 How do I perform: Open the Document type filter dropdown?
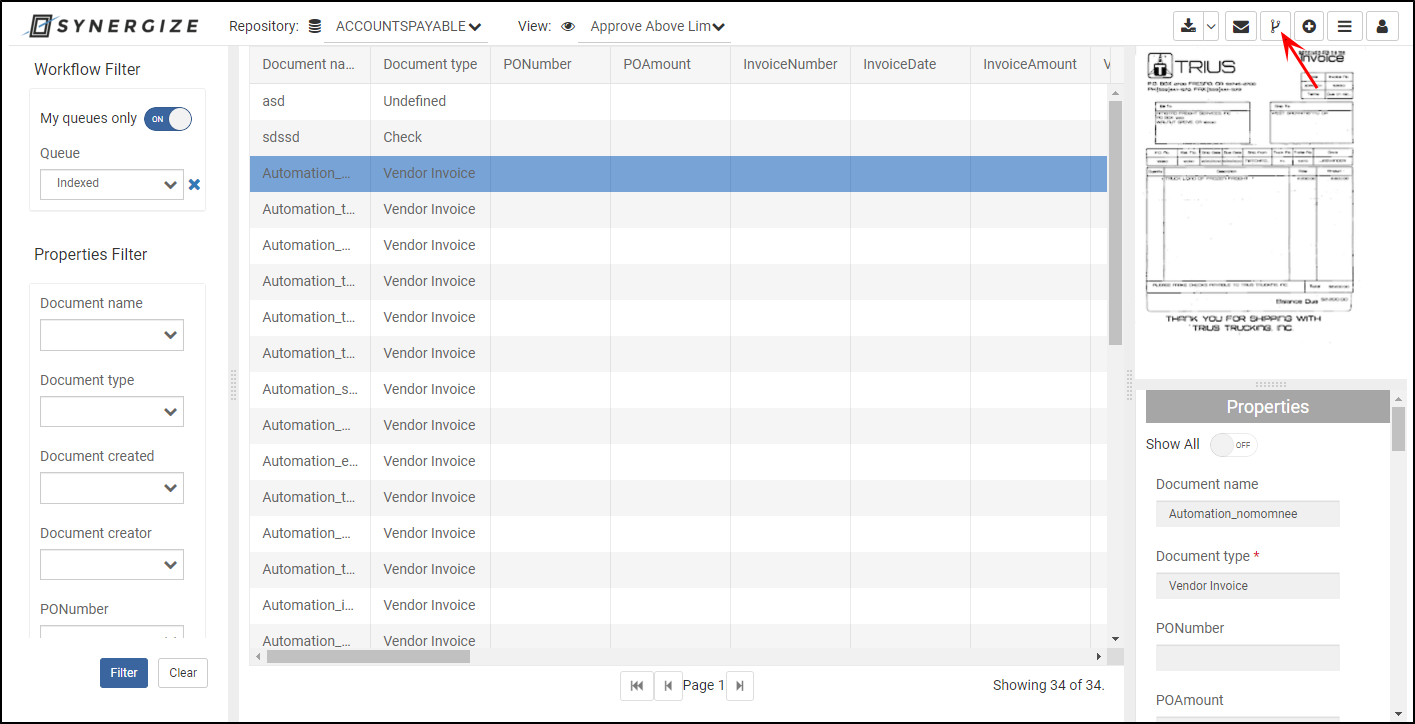click(x=112, y=412)
